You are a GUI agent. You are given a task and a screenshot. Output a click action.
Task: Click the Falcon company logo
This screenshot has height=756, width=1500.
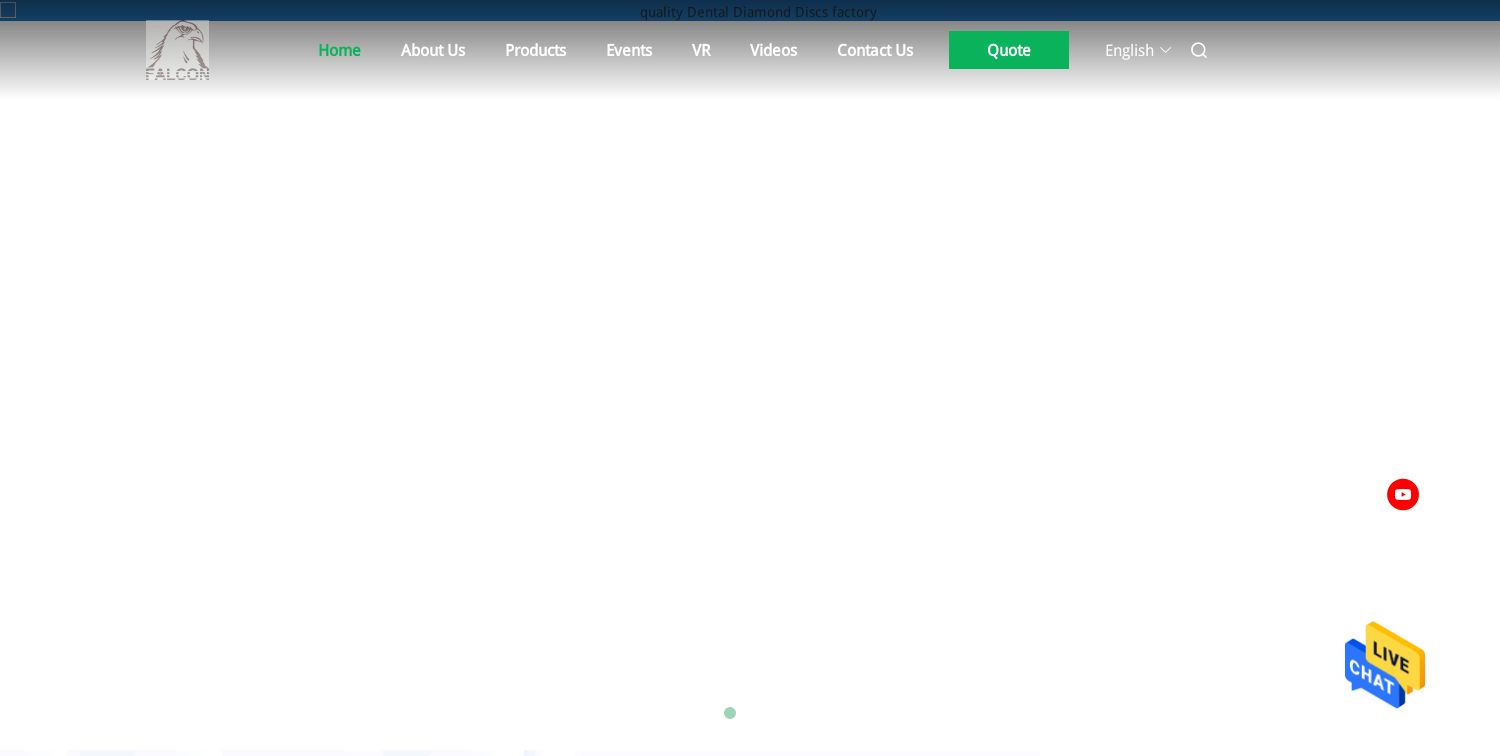pos(177,50)
